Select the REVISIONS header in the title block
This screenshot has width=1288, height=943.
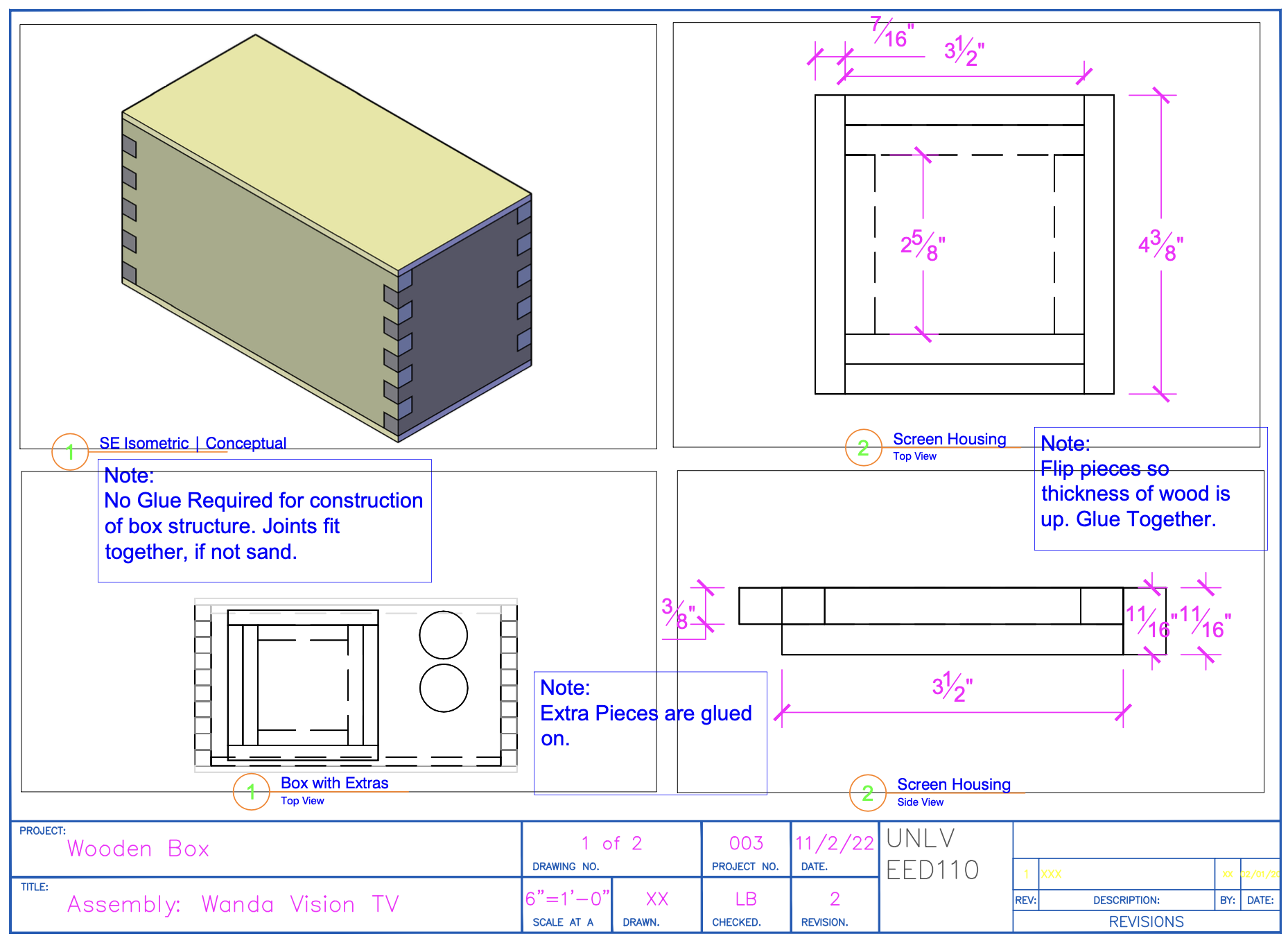pos(1147,922)
